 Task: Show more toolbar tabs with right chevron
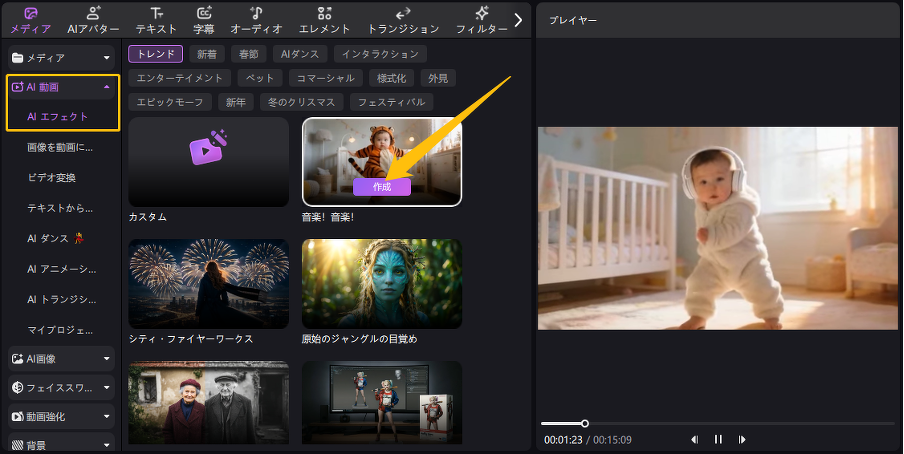tap(518, 19)
